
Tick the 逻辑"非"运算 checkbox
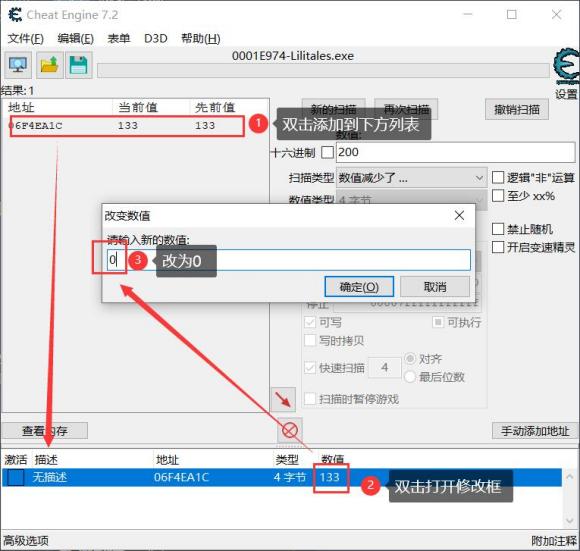coord(498,178)
